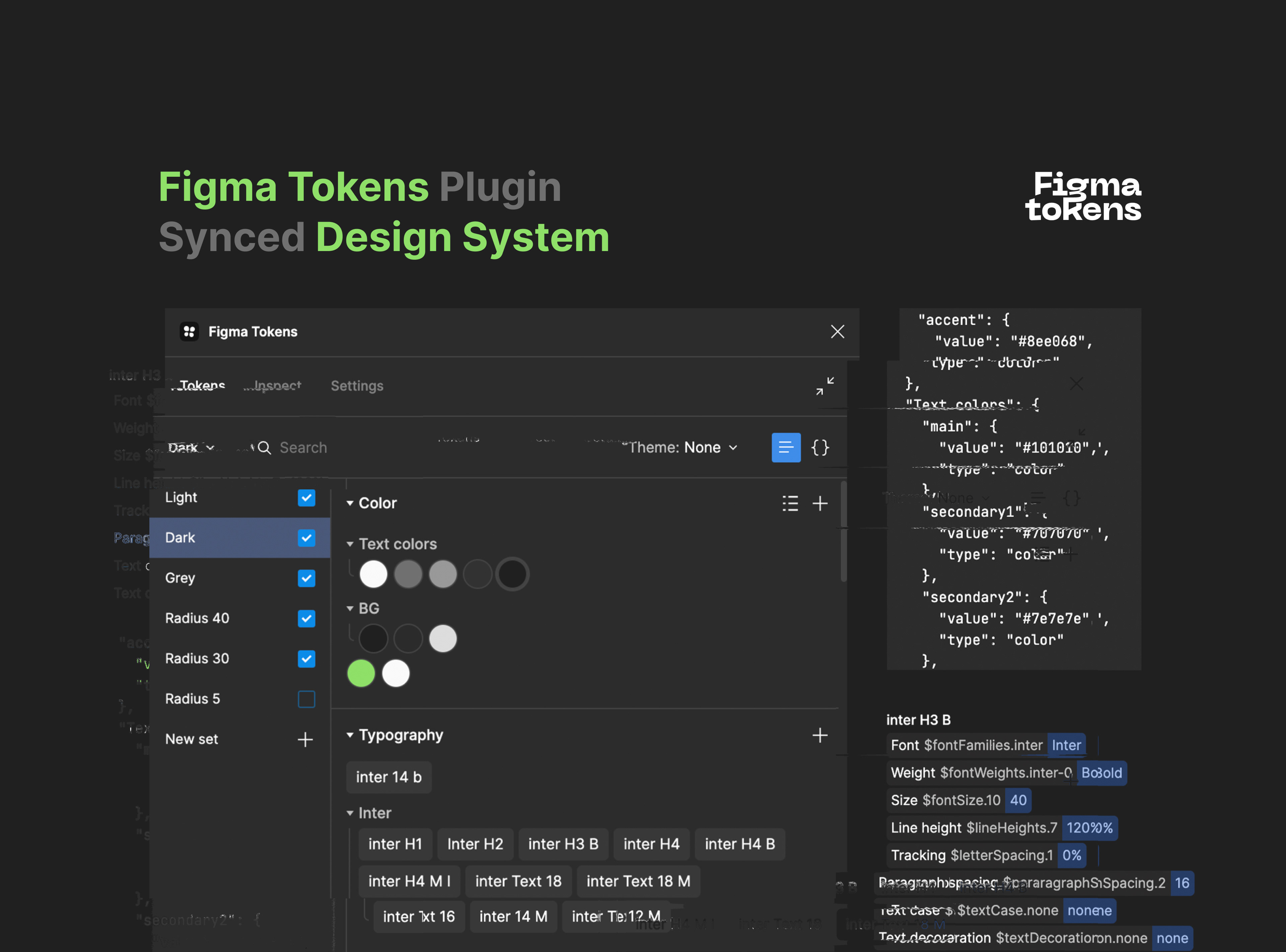The width and height of the screenshot is (1286, 952).
Task: Switch to JSON view curly braces icon
Action: [x=820, y=447]
